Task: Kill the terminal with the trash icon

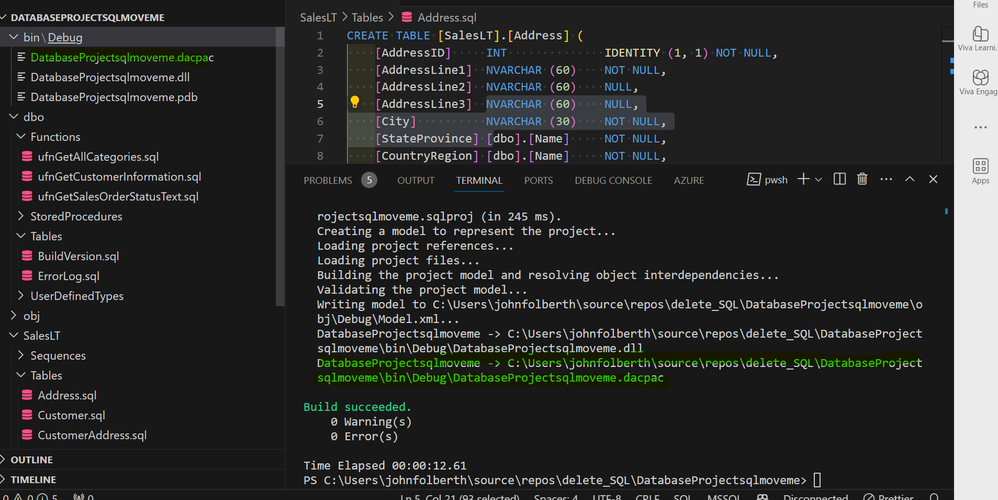Action: (861, 179)
